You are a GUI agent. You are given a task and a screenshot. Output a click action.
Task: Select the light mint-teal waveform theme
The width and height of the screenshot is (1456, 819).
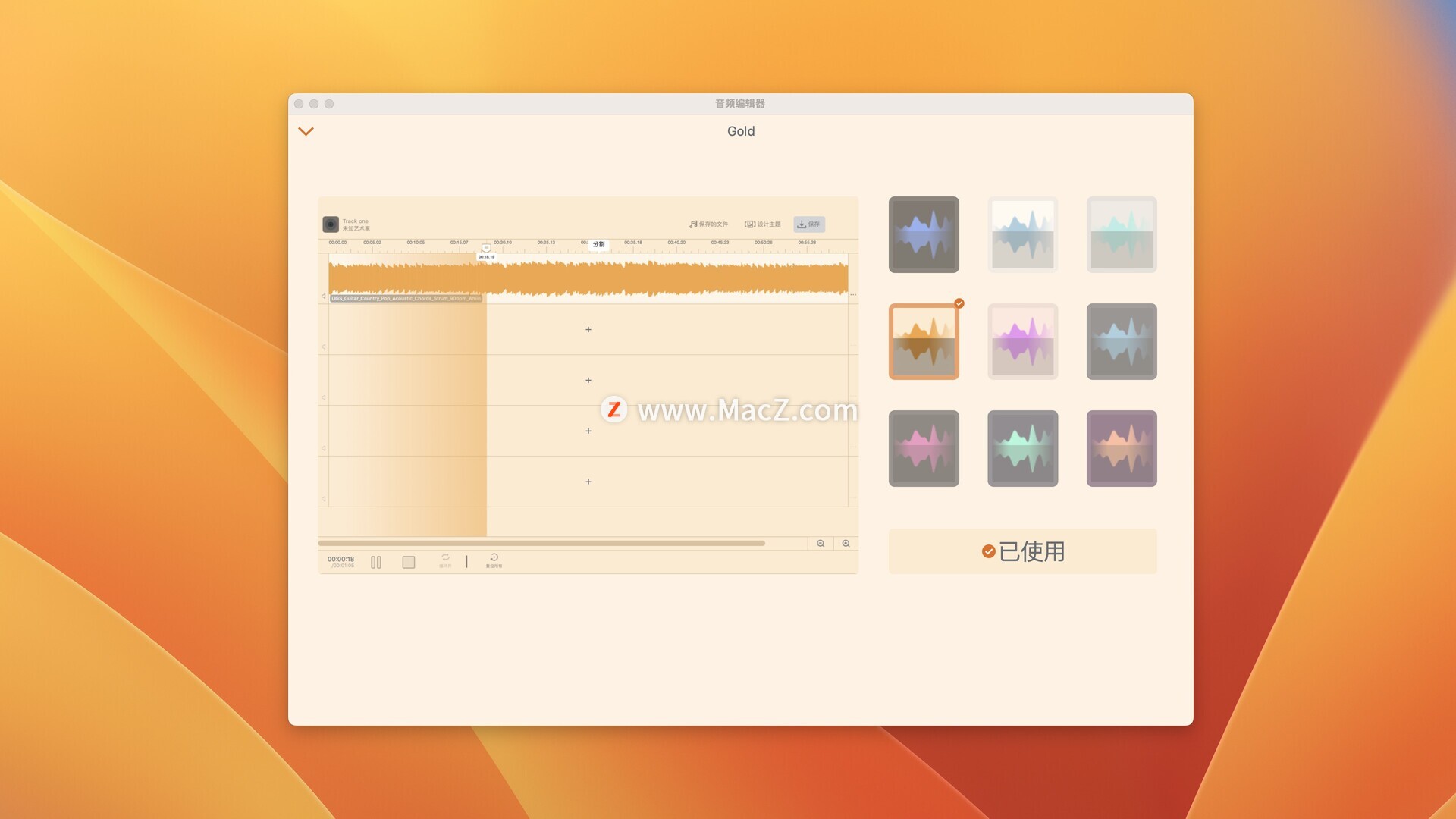point(1122,234)
